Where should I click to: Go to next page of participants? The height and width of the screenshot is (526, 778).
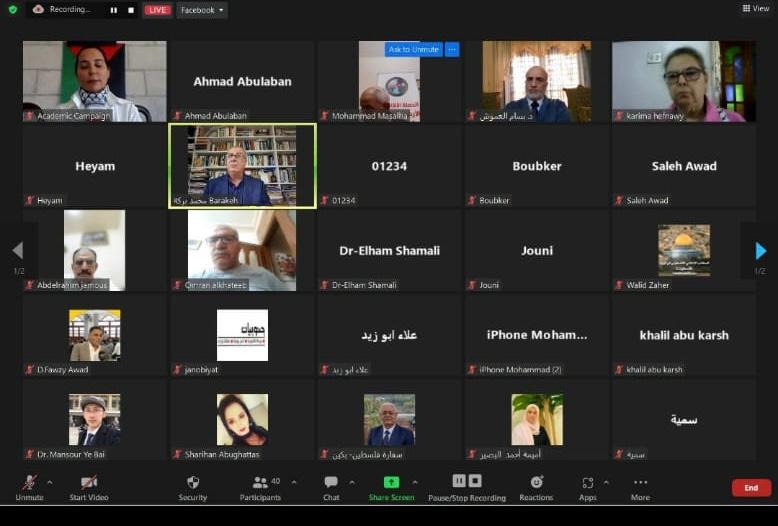760,251
